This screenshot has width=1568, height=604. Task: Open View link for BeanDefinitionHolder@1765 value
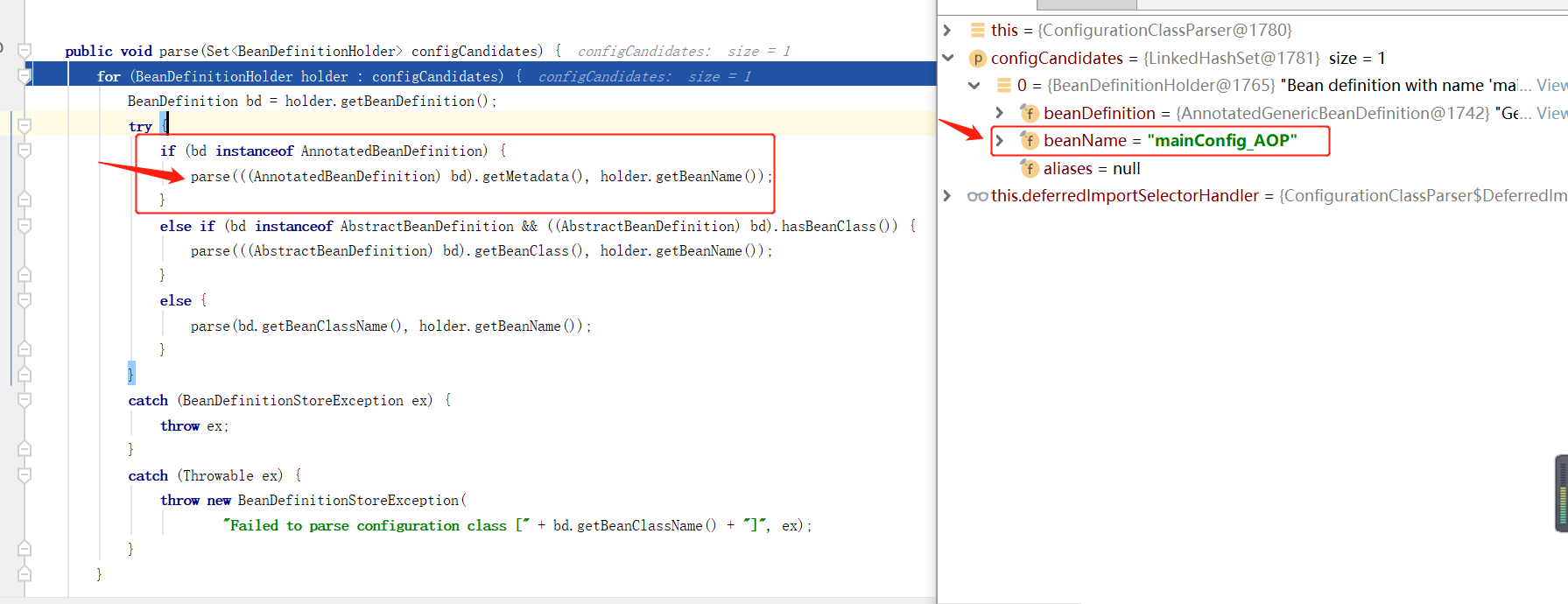(x=1551, y=86)
